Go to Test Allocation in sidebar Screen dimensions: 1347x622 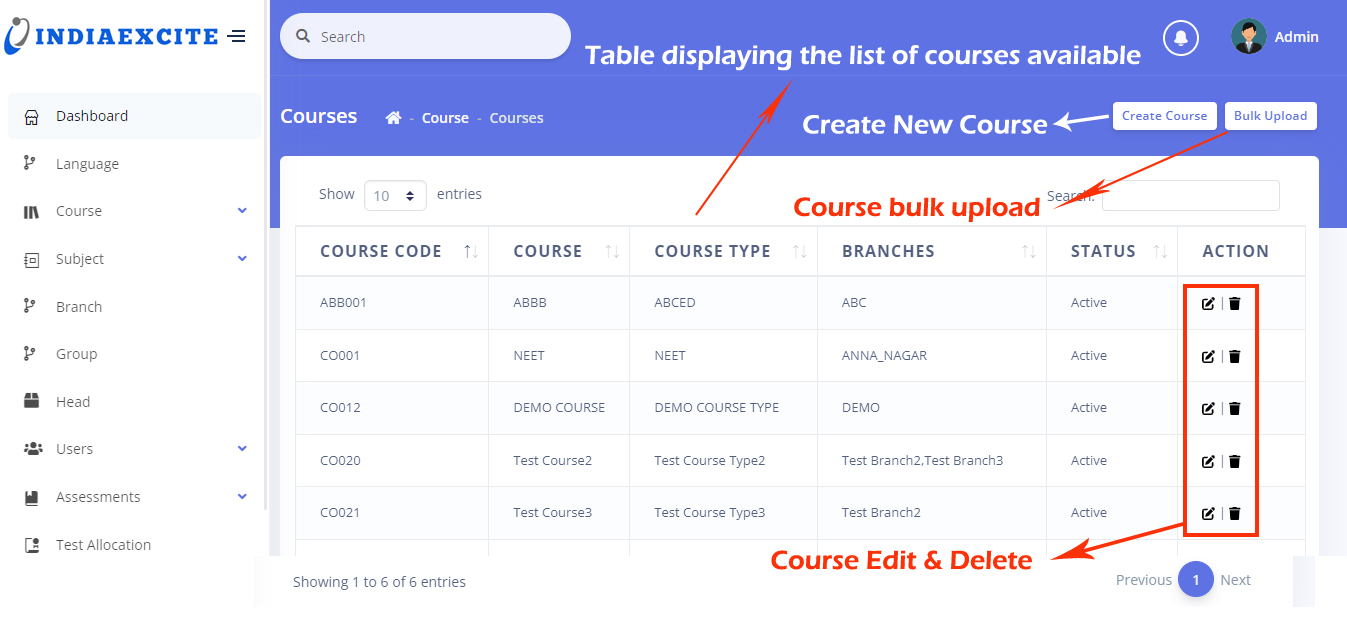(103, 545)
